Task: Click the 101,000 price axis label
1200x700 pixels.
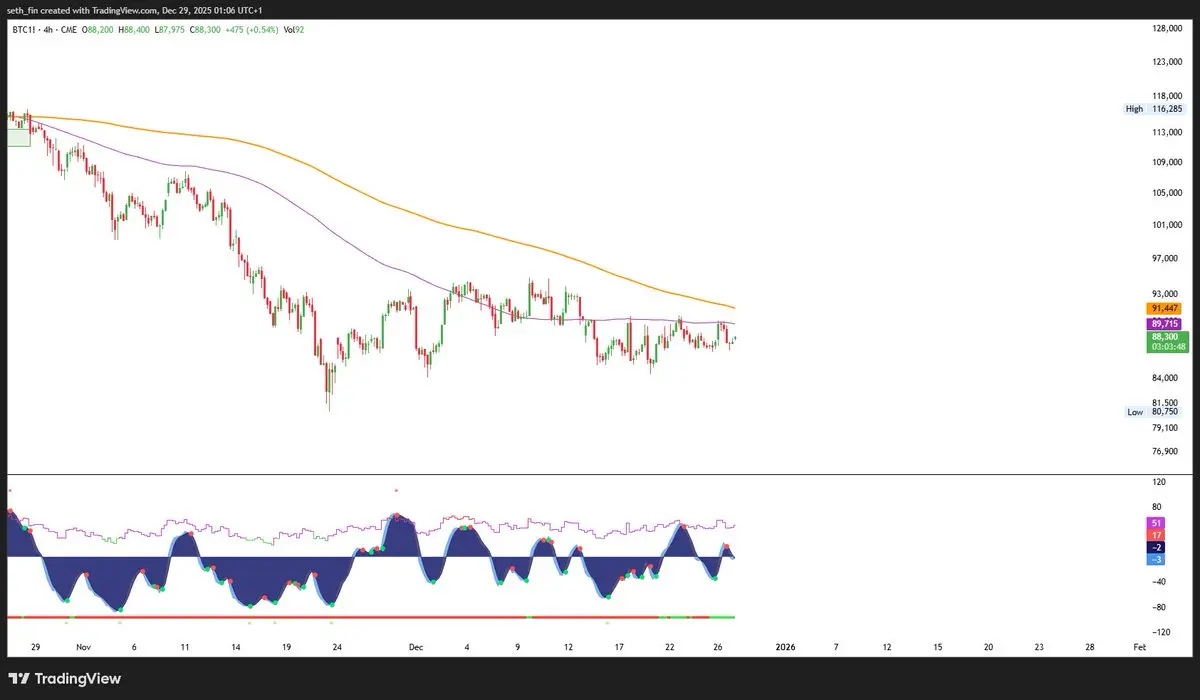Action: coord(1167,225)
